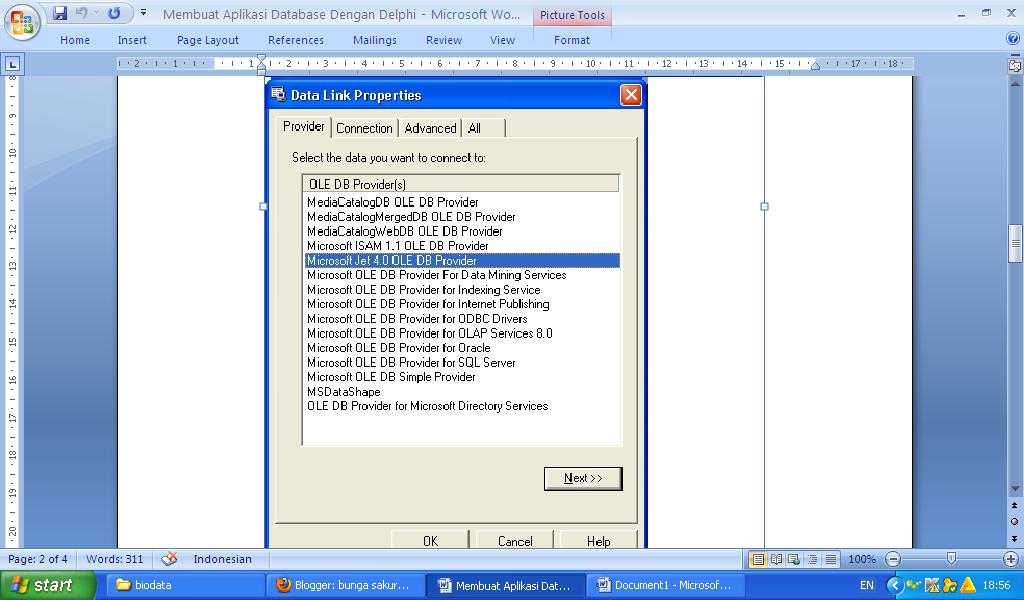Select Draft view icon in status bar
Screen dimensions: 1024x600
click(x=829, y=557)
